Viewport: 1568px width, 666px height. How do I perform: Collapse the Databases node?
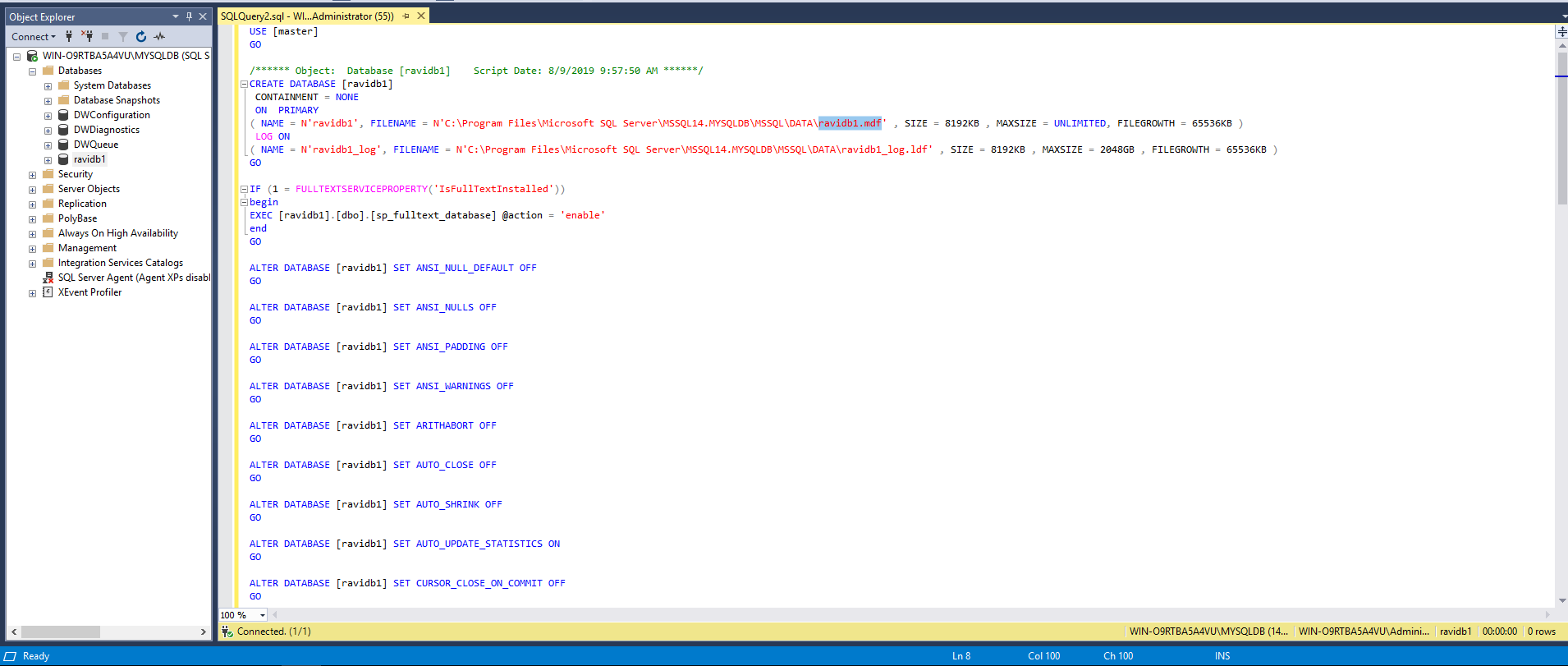[x=32, y=71]
